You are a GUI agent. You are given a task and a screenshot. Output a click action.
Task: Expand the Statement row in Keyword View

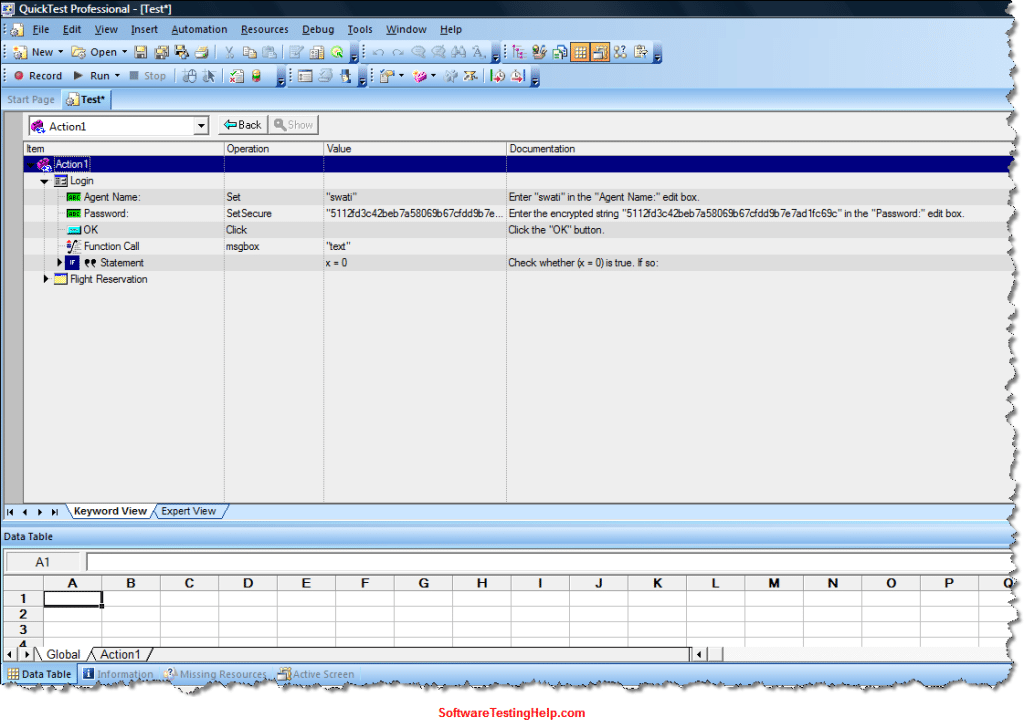click(59, 263)
